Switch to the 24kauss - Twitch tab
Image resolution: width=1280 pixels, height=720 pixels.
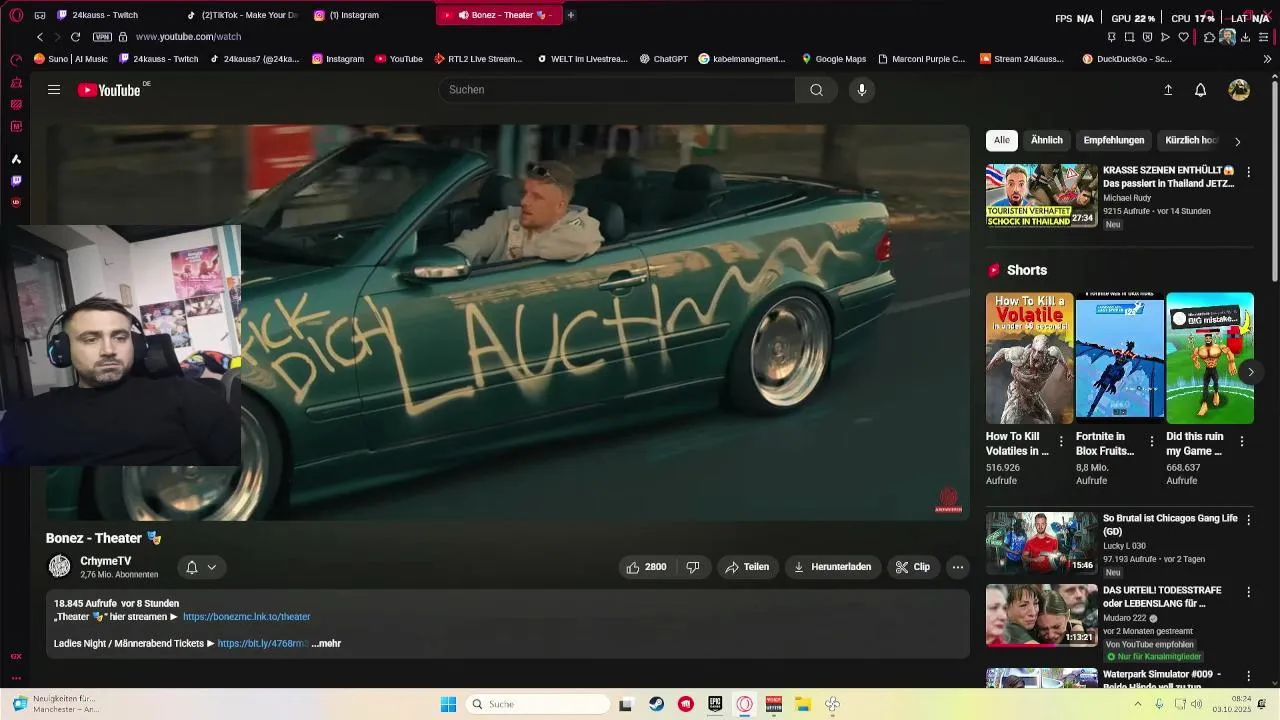click(x=105, y=15)
